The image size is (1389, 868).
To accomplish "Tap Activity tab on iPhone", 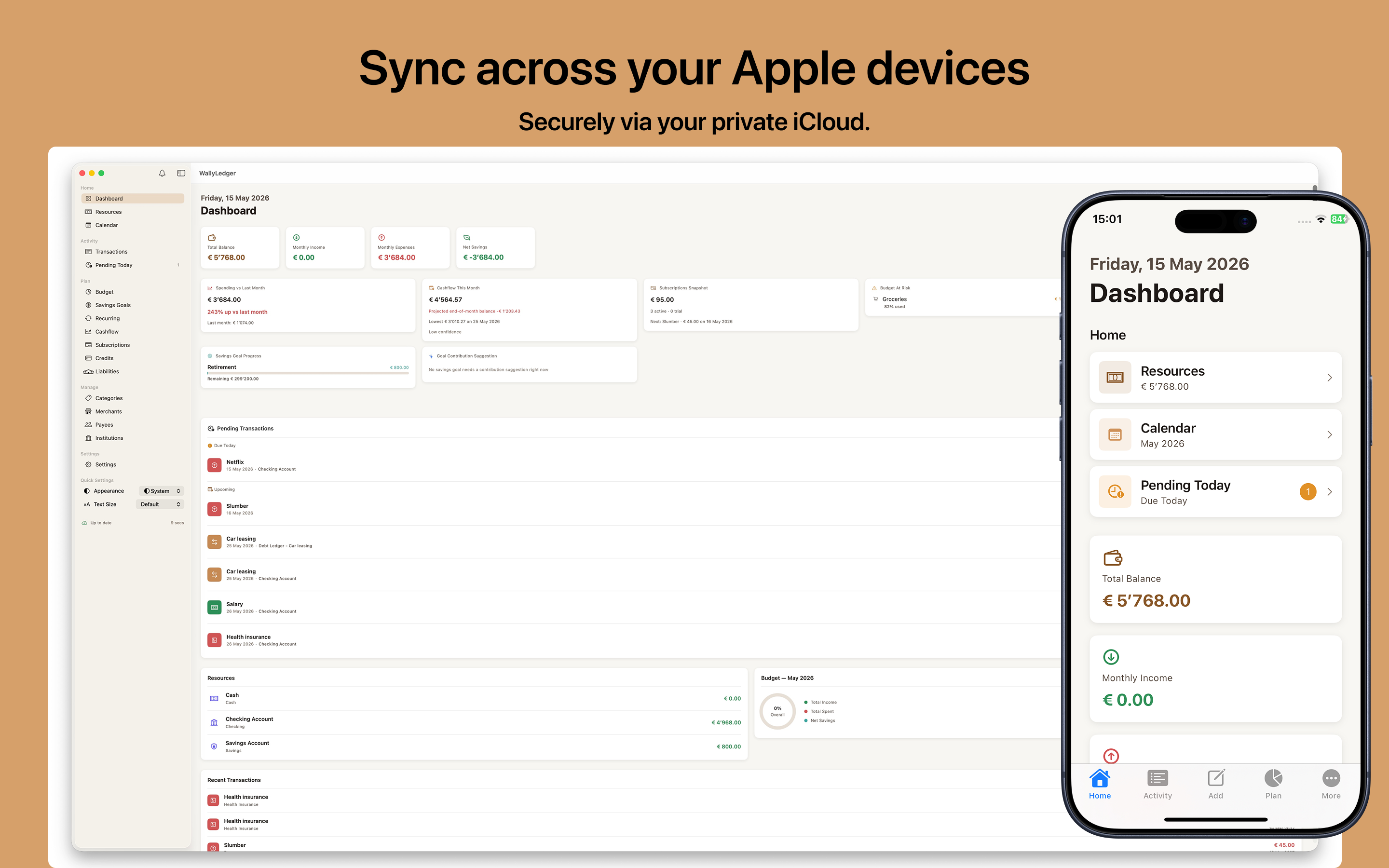I will pyautogui.click(x=1157, y=785).
